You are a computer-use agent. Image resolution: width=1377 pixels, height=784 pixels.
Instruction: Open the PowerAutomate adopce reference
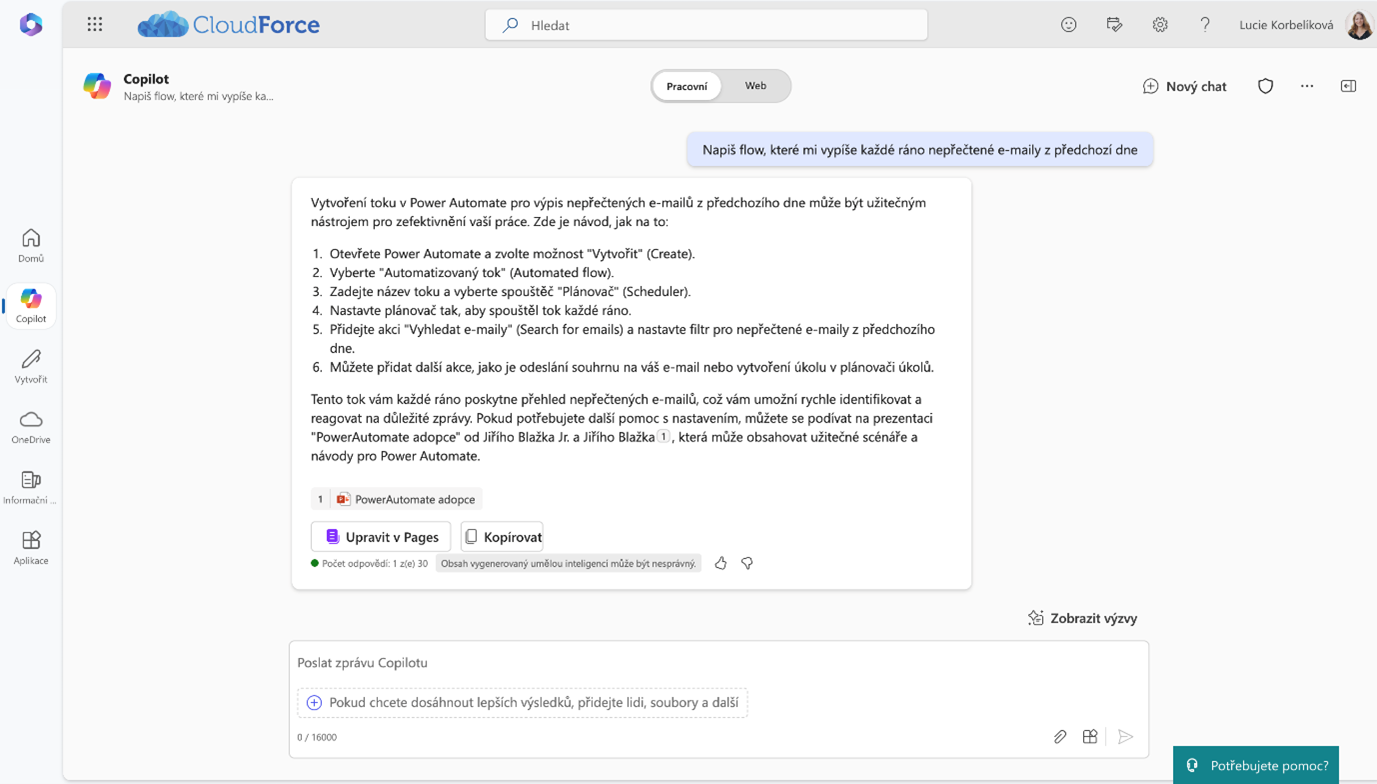pyautogui.click(x=397, y=499)
